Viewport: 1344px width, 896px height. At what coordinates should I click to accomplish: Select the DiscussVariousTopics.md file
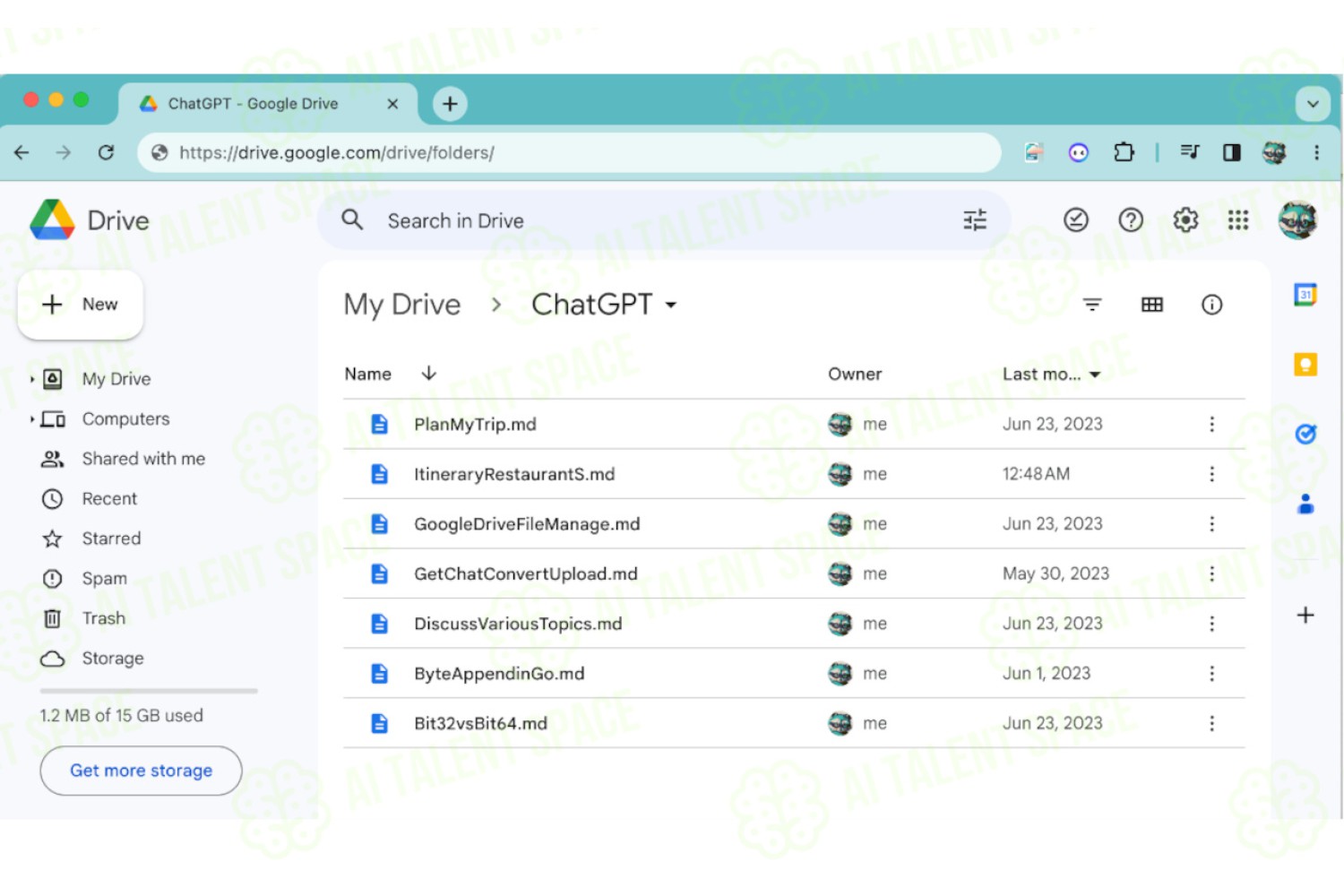point(794,624)
